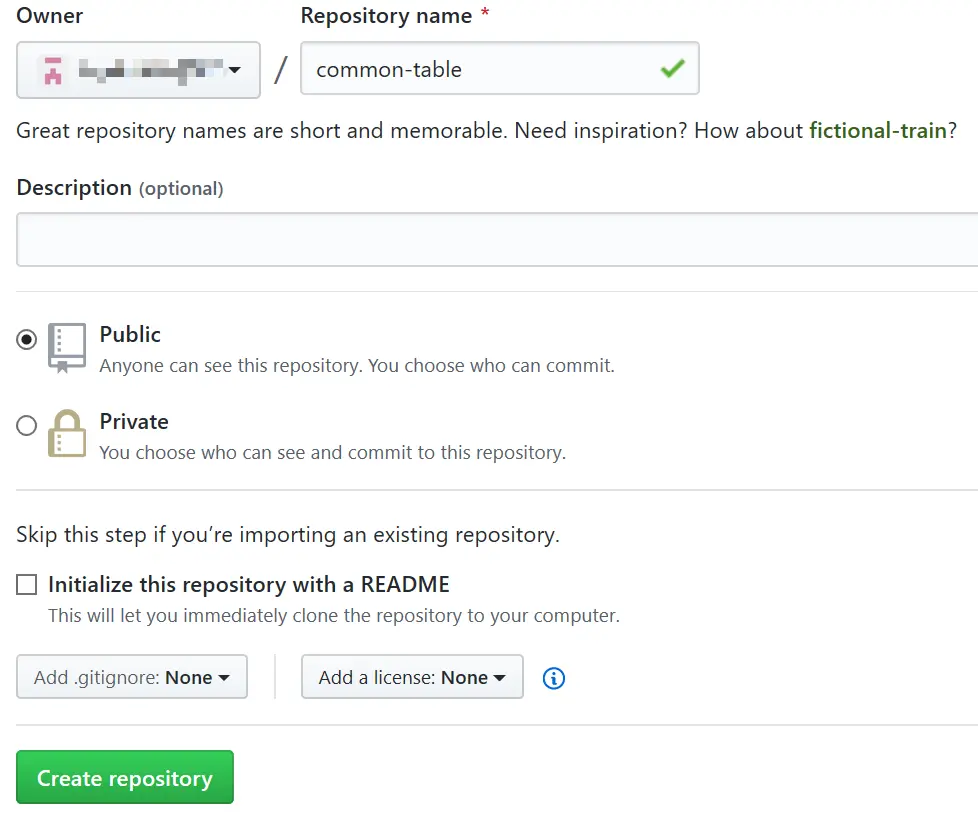The width and height of the screenshot is (978, 816).
Task: Click the owner avatar icon
Action: click(x=53, y=70)
